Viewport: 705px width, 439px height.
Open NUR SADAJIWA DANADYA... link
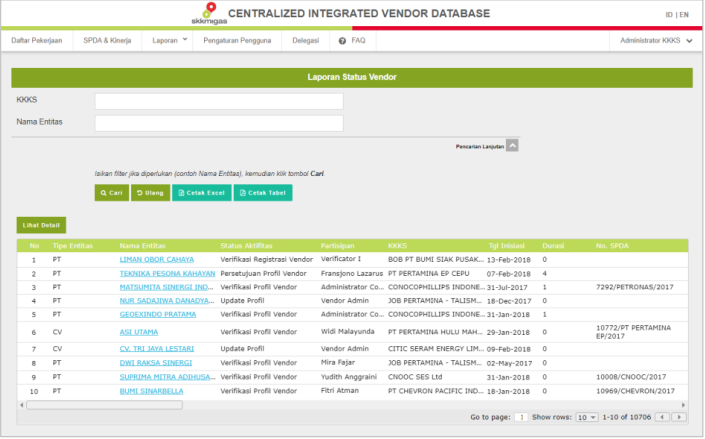167,300
